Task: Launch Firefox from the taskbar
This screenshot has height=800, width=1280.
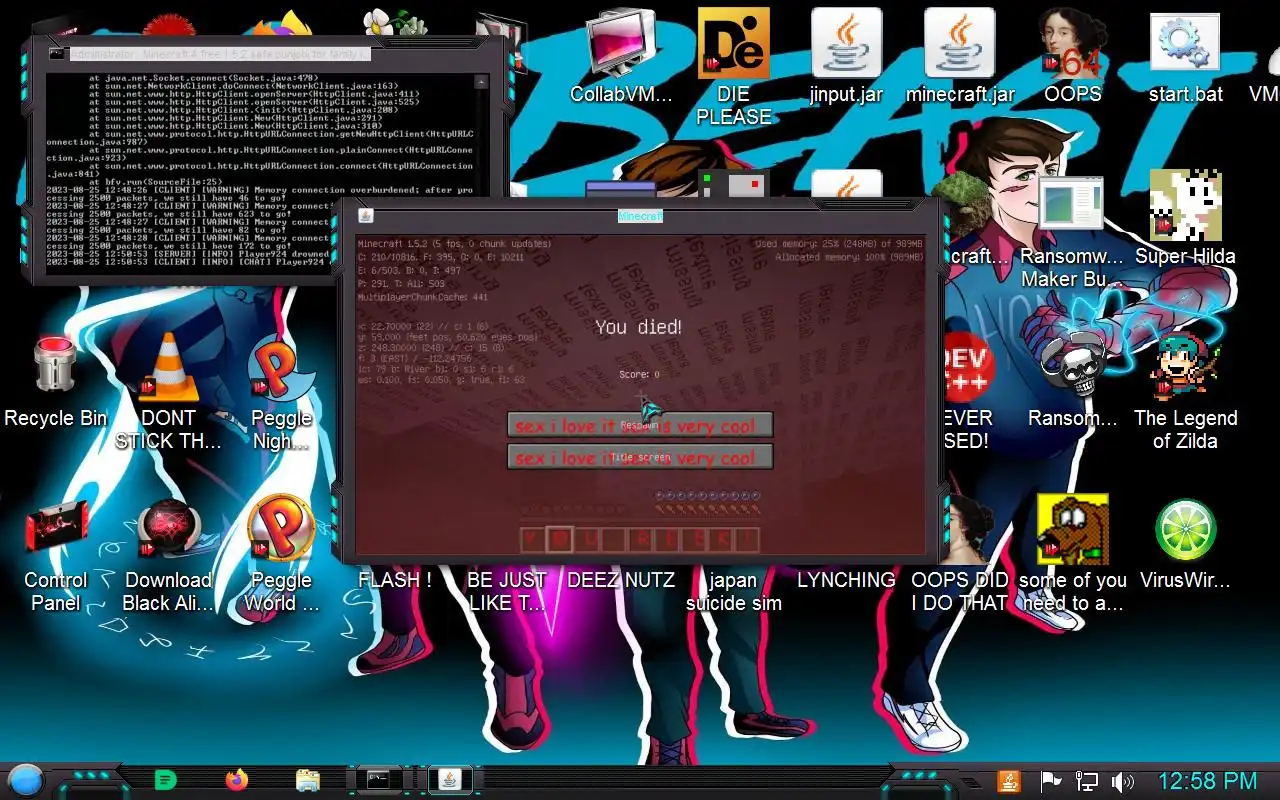Action: 237,780
